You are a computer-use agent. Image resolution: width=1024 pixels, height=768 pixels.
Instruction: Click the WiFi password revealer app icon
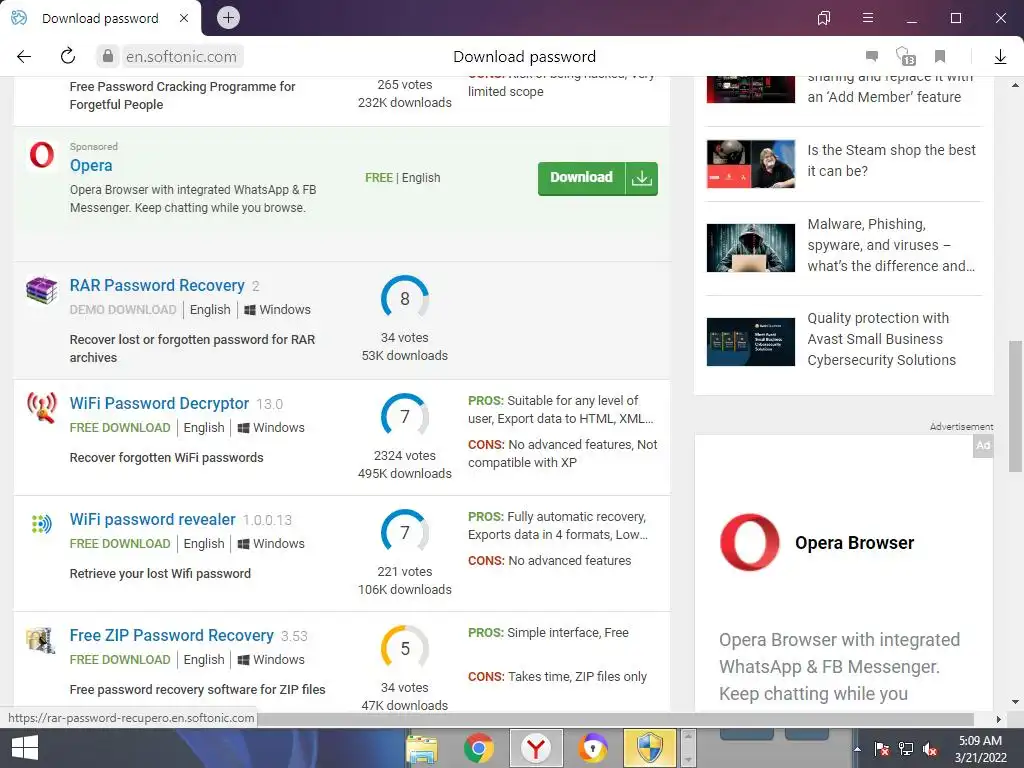coord(42,523)
